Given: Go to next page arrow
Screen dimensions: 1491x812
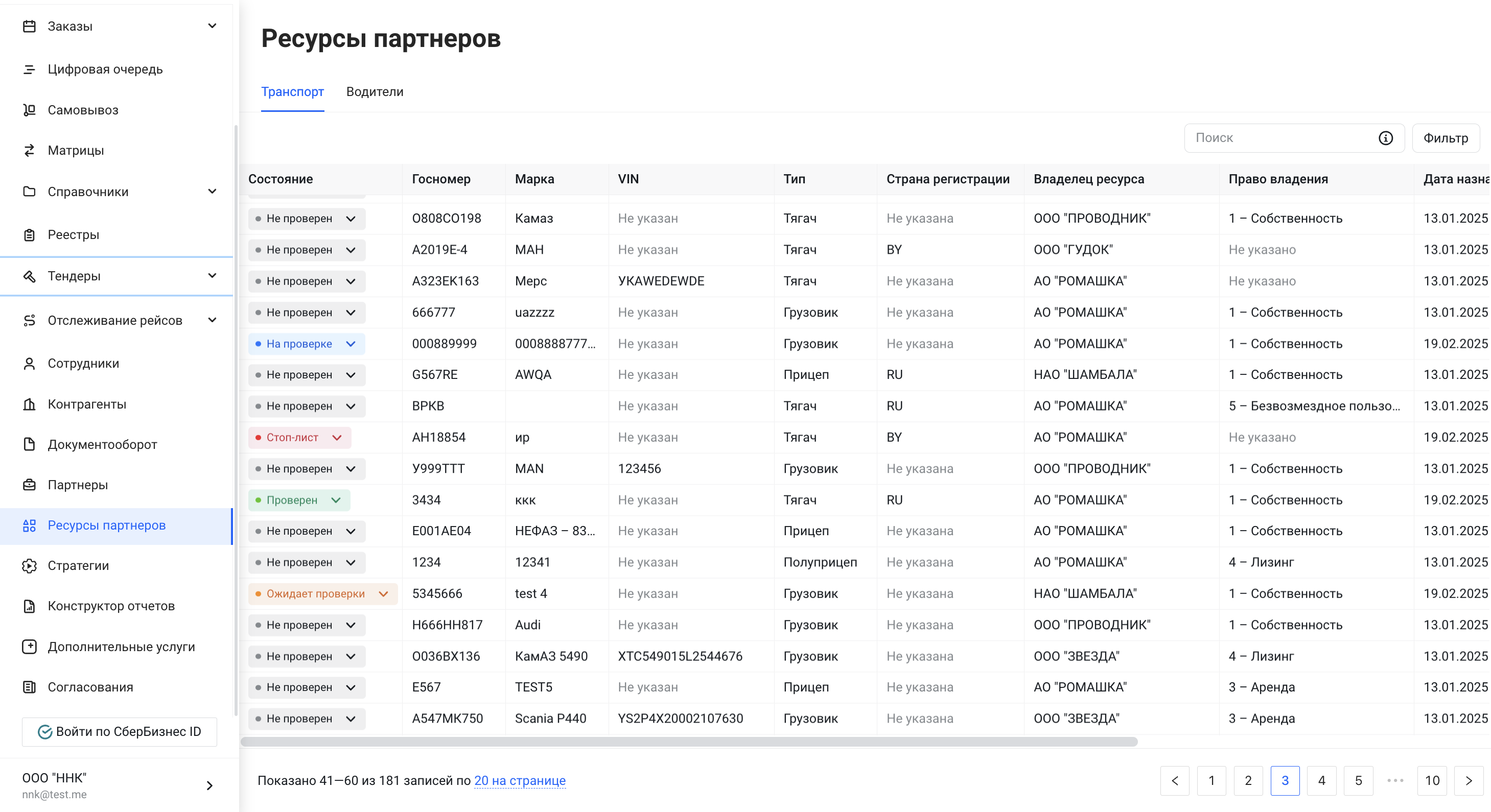Looking at the screenshot, I should pos(1469,781).
